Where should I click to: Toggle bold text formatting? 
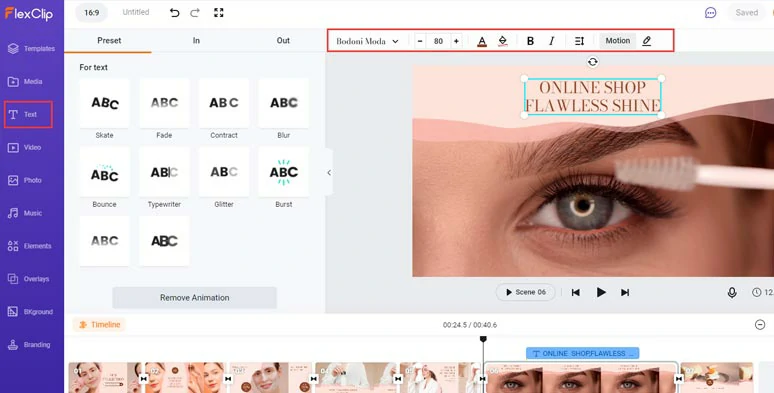click(530, 41)
